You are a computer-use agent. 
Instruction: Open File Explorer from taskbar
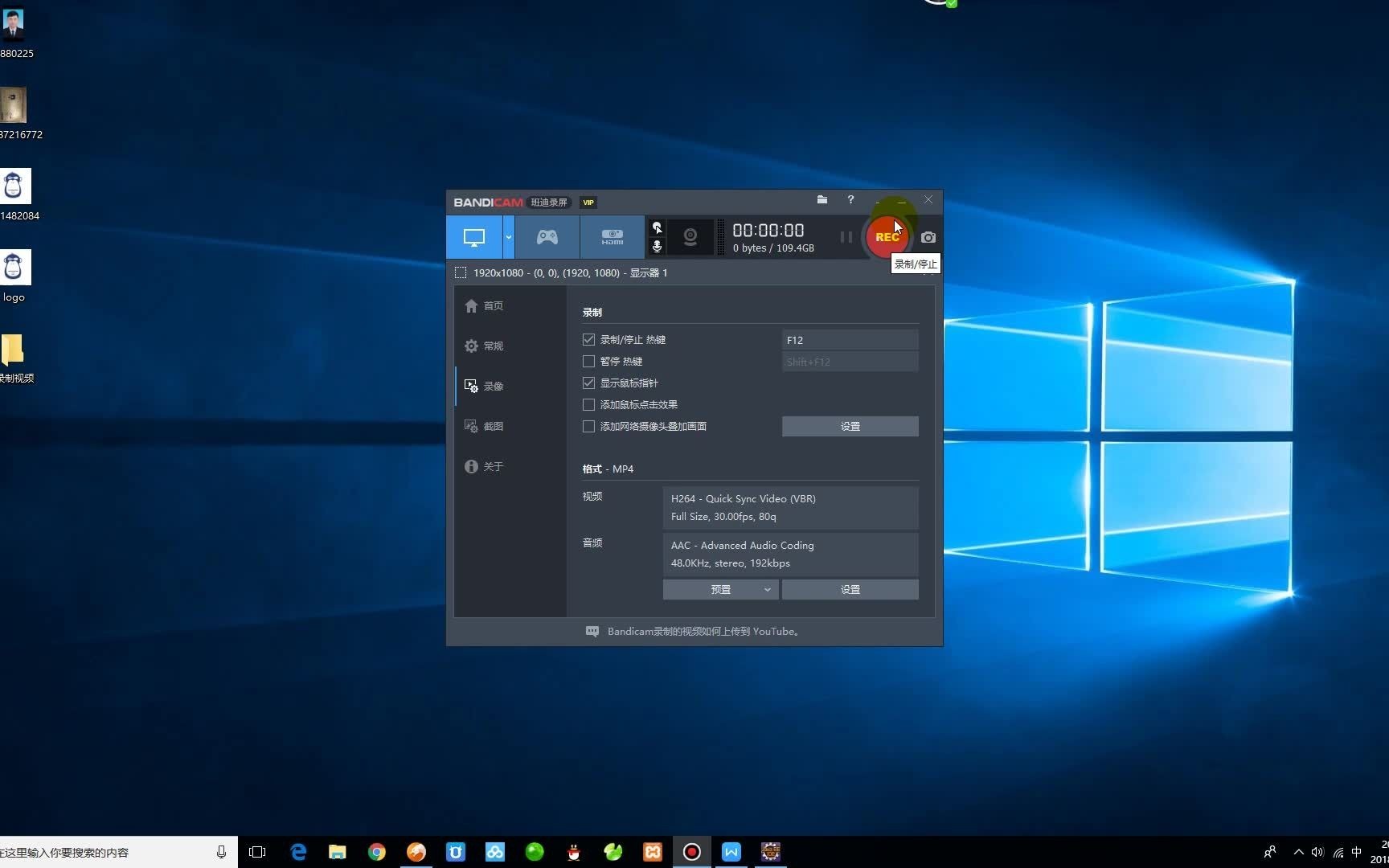pos(338,852)
